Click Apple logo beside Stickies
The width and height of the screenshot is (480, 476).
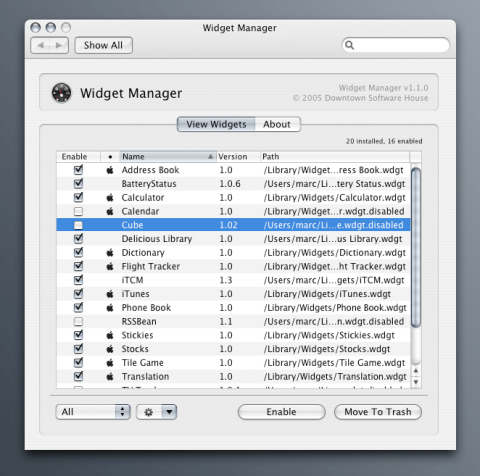[x=110, y=335]
